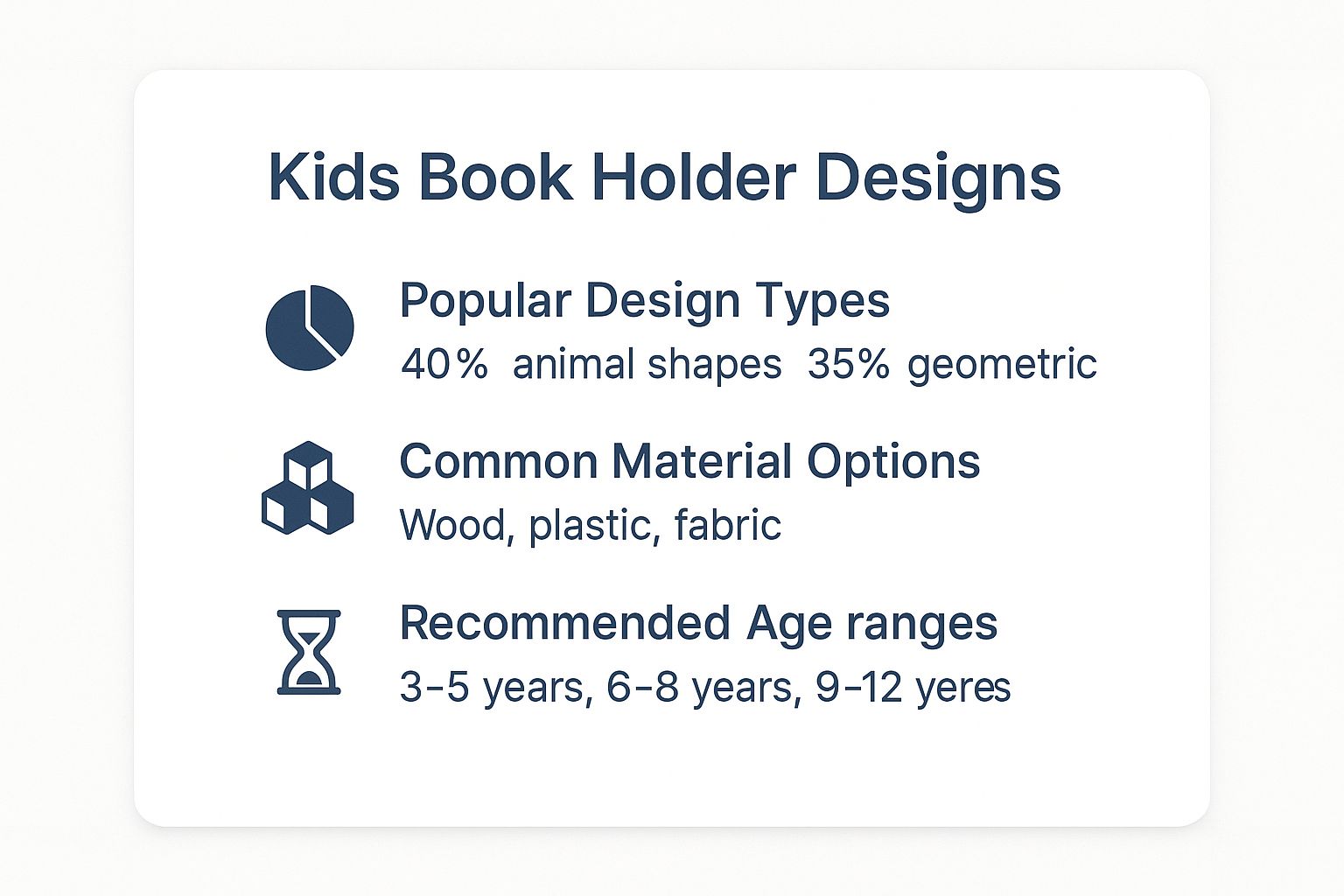Screen dimensions: 1344x896
Task: Click the word fabric in materials
Action: click(728, 525)
